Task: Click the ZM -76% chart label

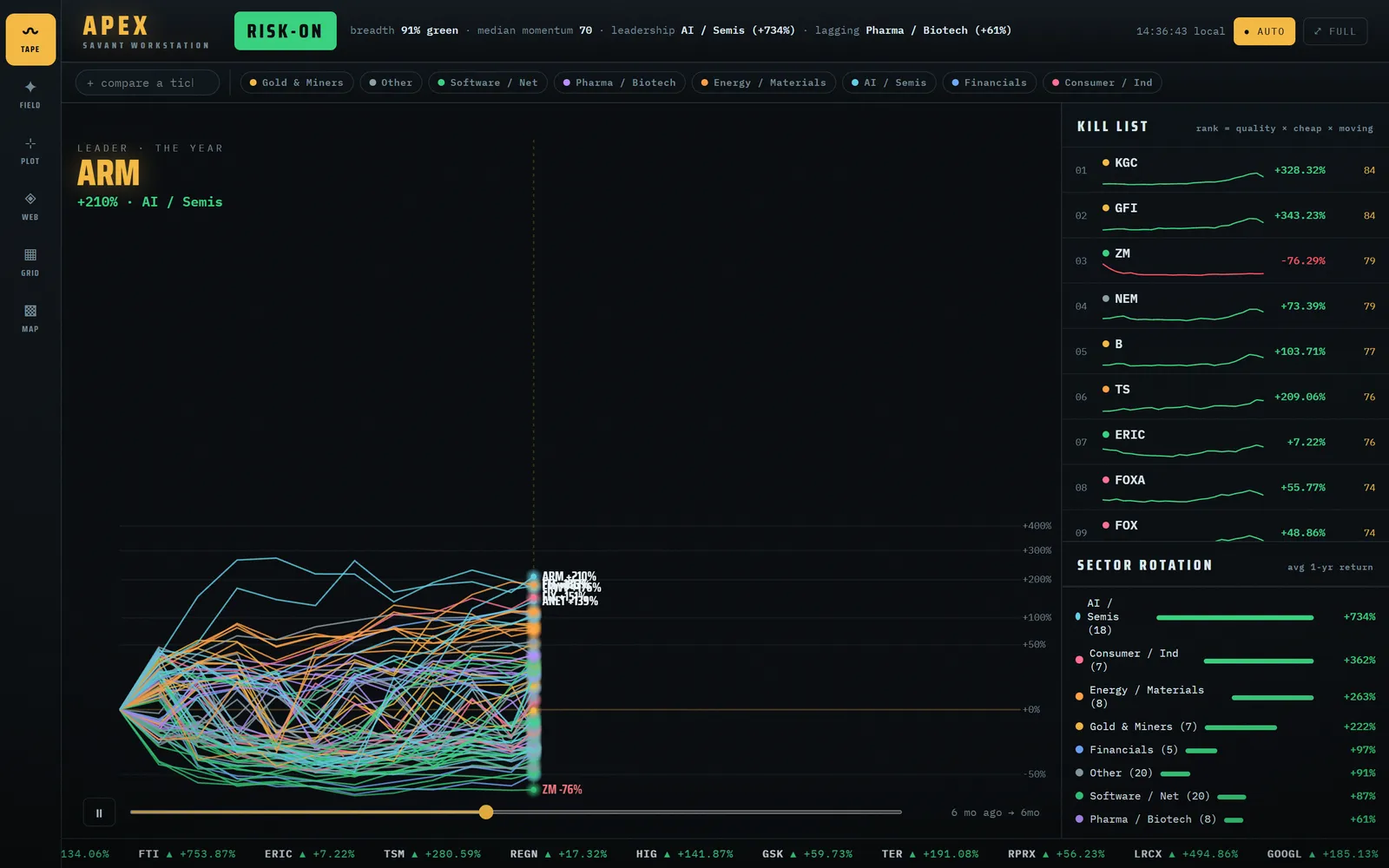Action: point(562,790)
